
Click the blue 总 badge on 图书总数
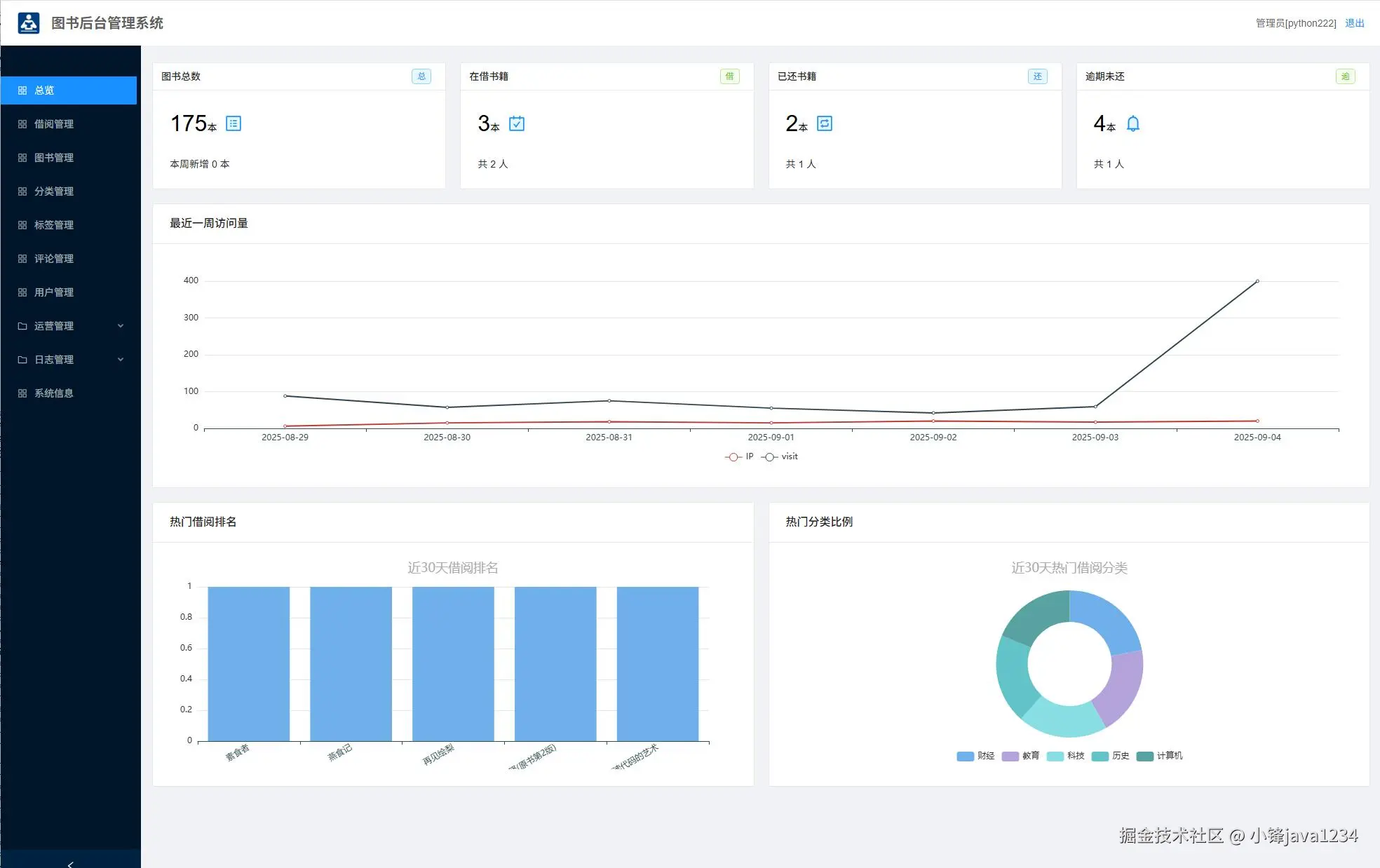click(421, 76)
